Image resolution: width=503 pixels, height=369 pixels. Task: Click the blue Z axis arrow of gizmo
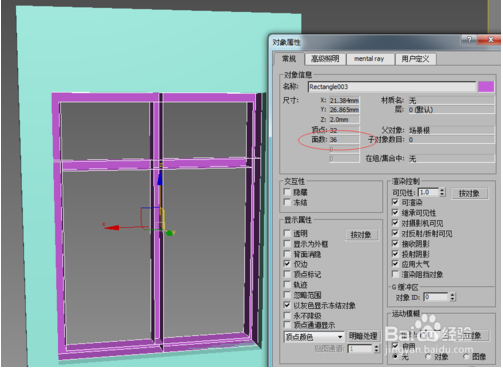(x=160, y=178)
